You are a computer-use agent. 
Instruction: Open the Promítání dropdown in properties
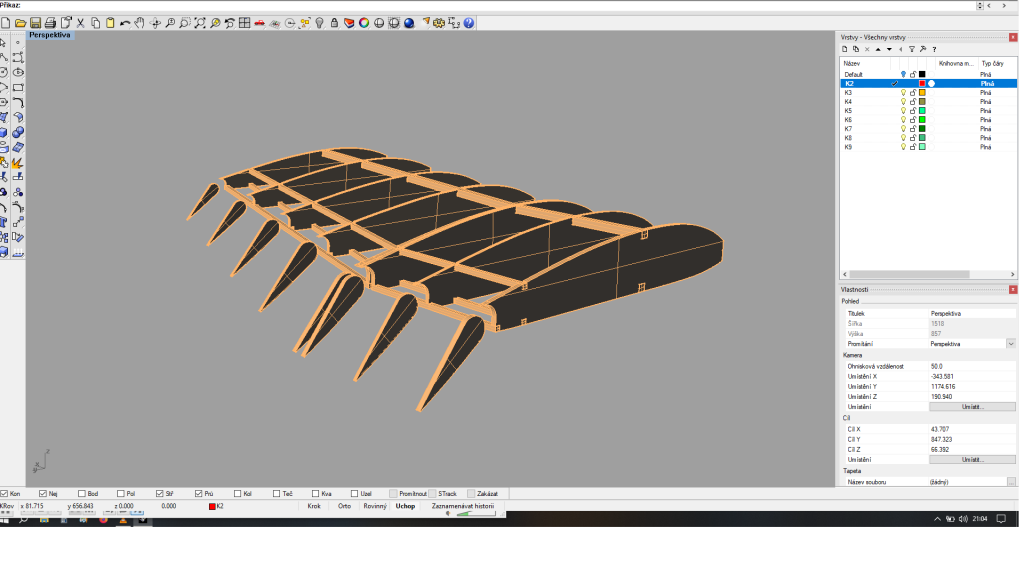pyautogui.click(x=1011, y=343)
